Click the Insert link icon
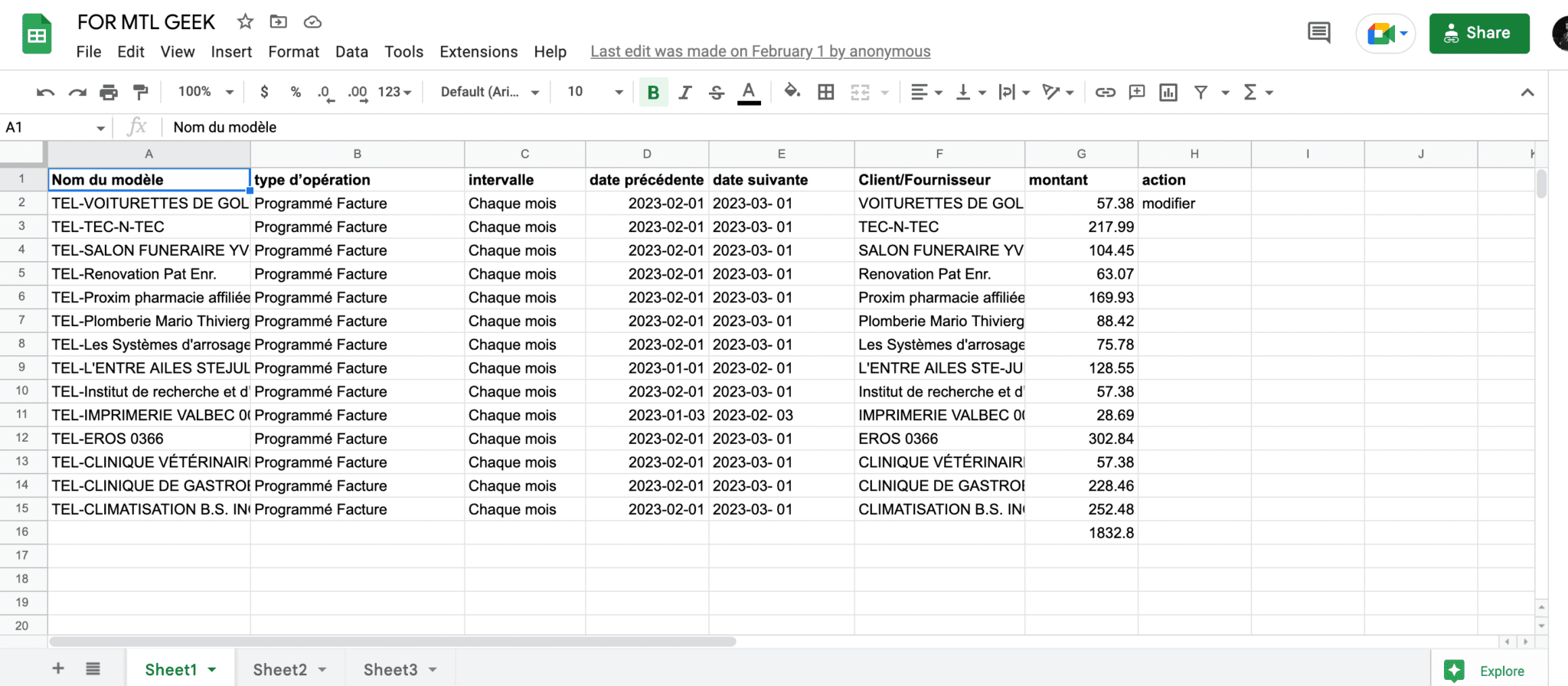Screen dimensions: 1568x686 tap(1105, 93)
